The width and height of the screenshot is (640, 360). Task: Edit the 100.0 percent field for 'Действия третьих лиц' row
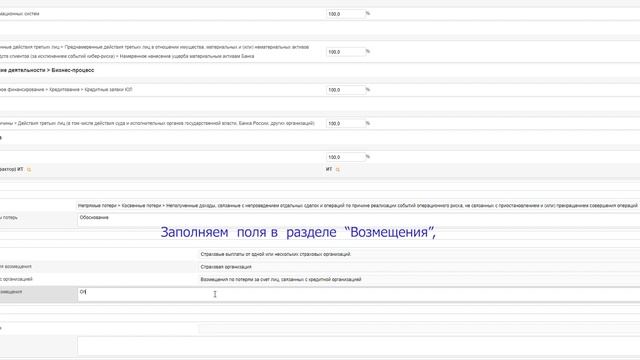(346, 123)
